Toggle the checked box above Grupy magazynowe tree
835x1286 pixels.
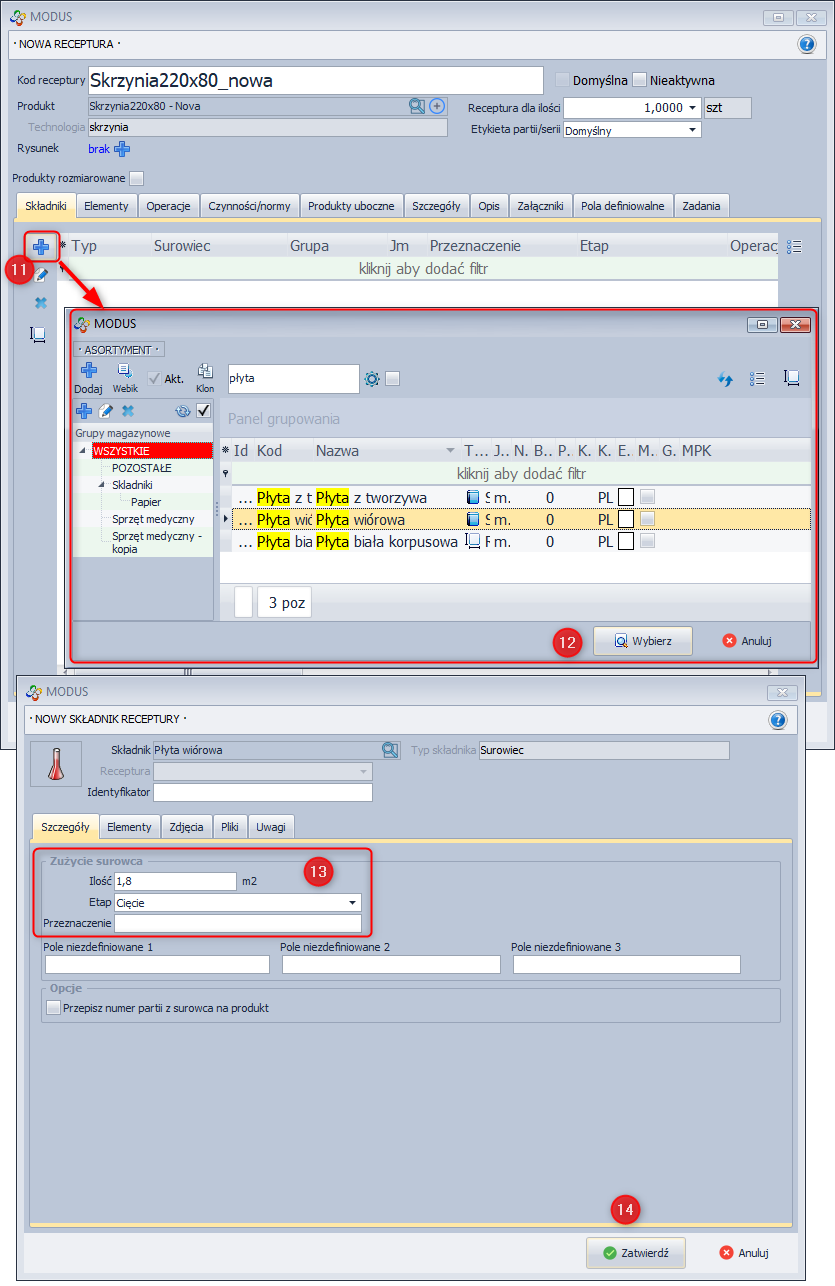tap(203, 411)
